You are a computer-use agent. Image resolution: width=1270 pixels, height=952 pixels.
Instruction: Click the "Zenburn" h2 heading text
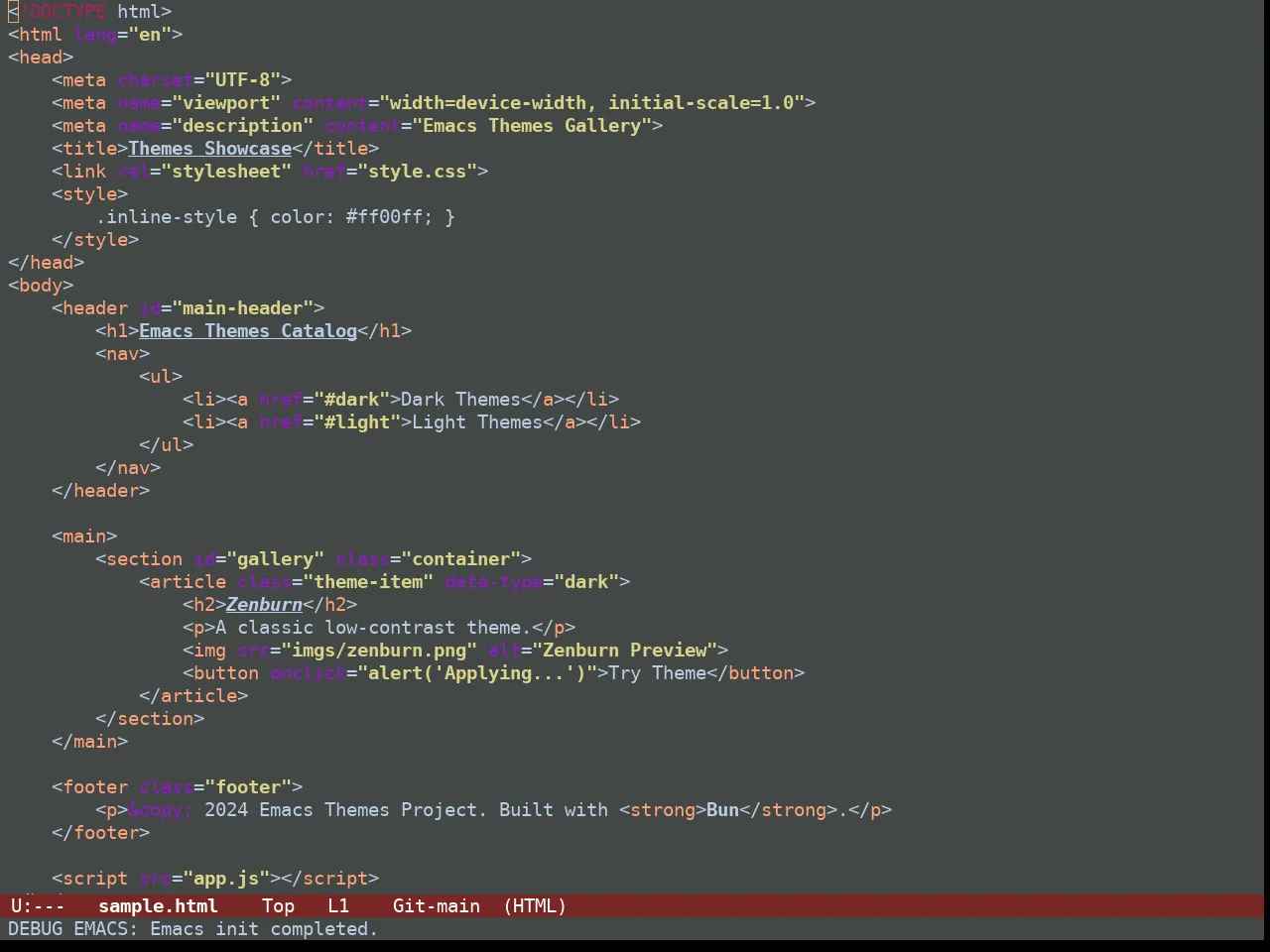point(264,605)
